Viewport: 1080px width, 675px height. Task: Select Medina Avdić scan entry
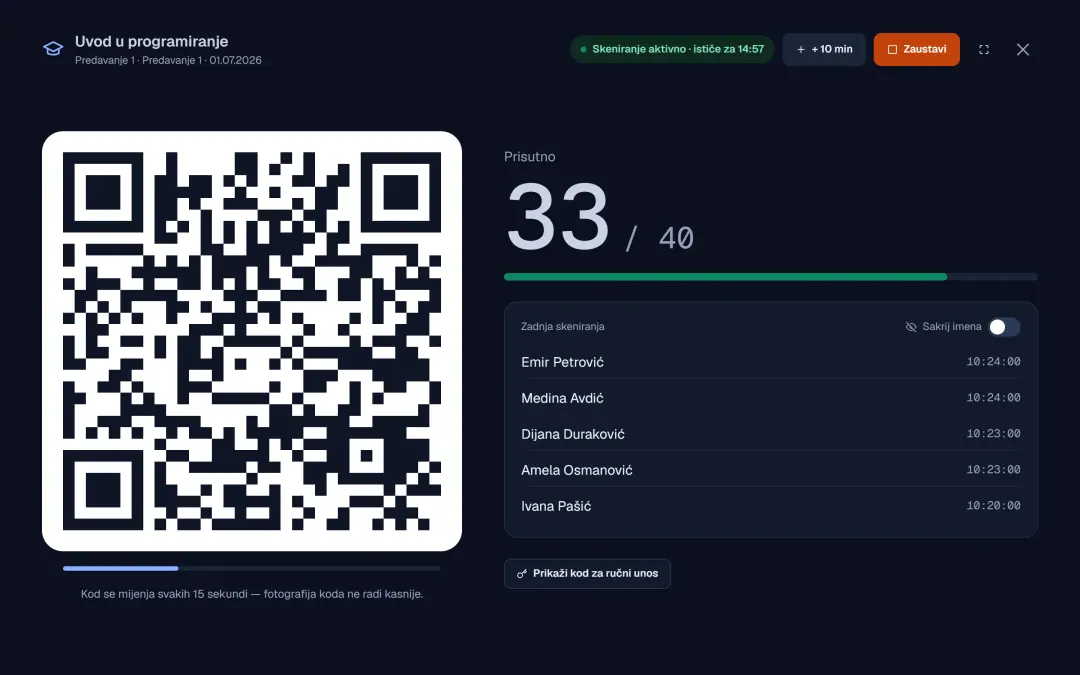771,397
